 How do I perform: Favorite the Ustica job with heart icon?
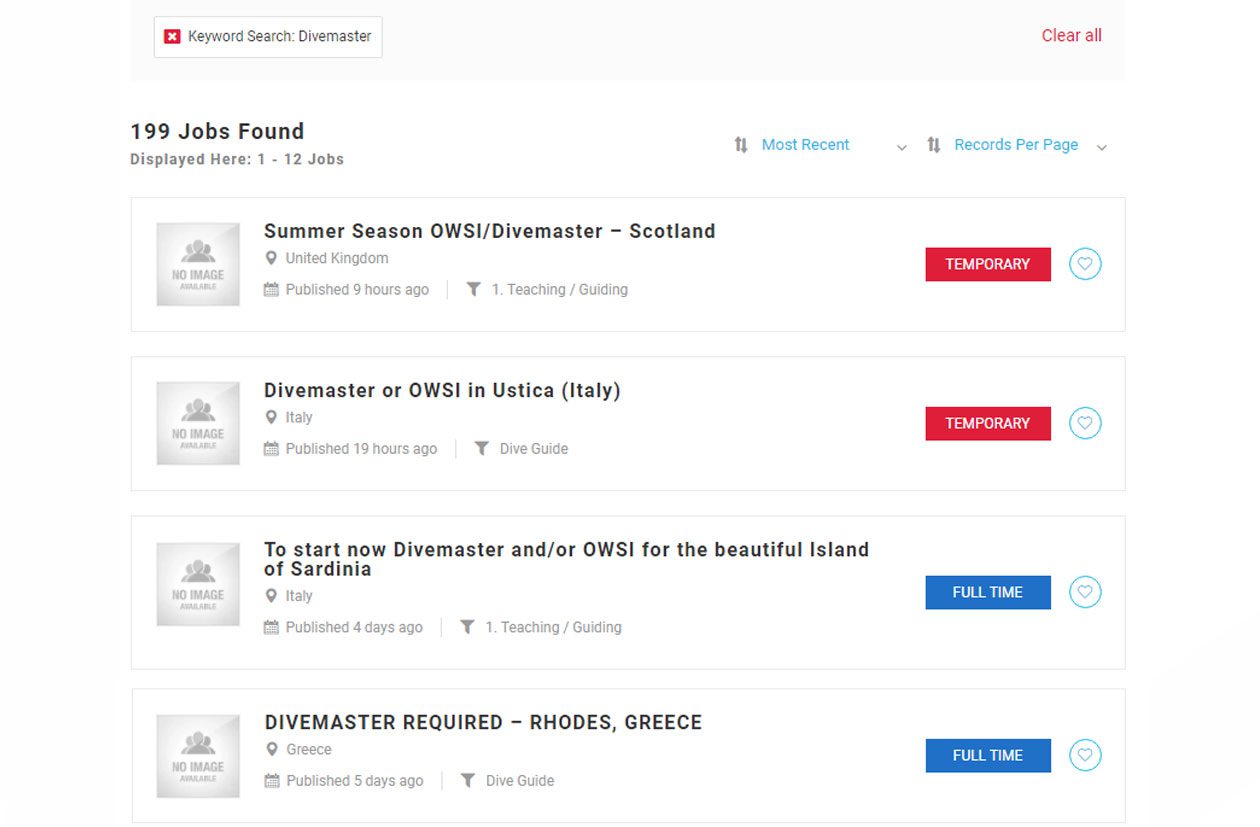pyautogui.click(x=1085, y=423)
